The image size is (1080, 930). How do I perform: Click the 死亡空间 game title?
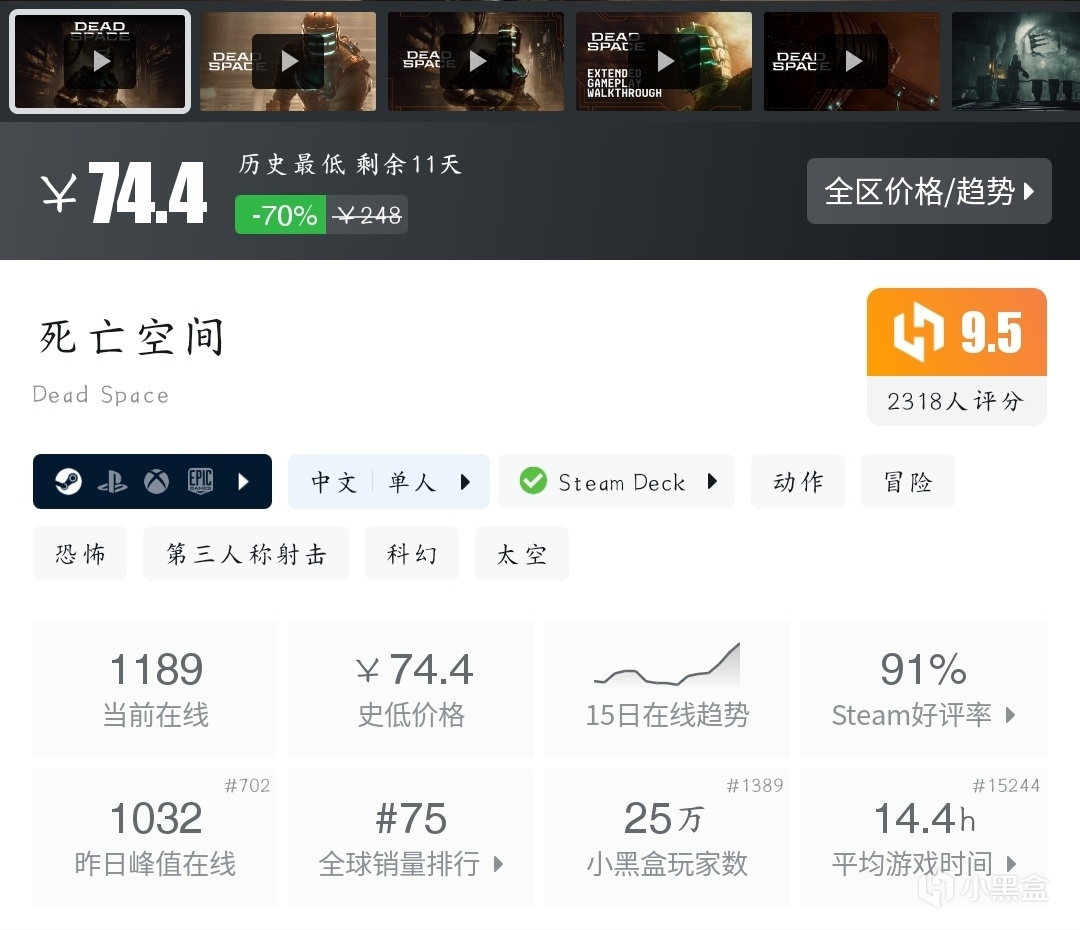(x=131, y=337)
